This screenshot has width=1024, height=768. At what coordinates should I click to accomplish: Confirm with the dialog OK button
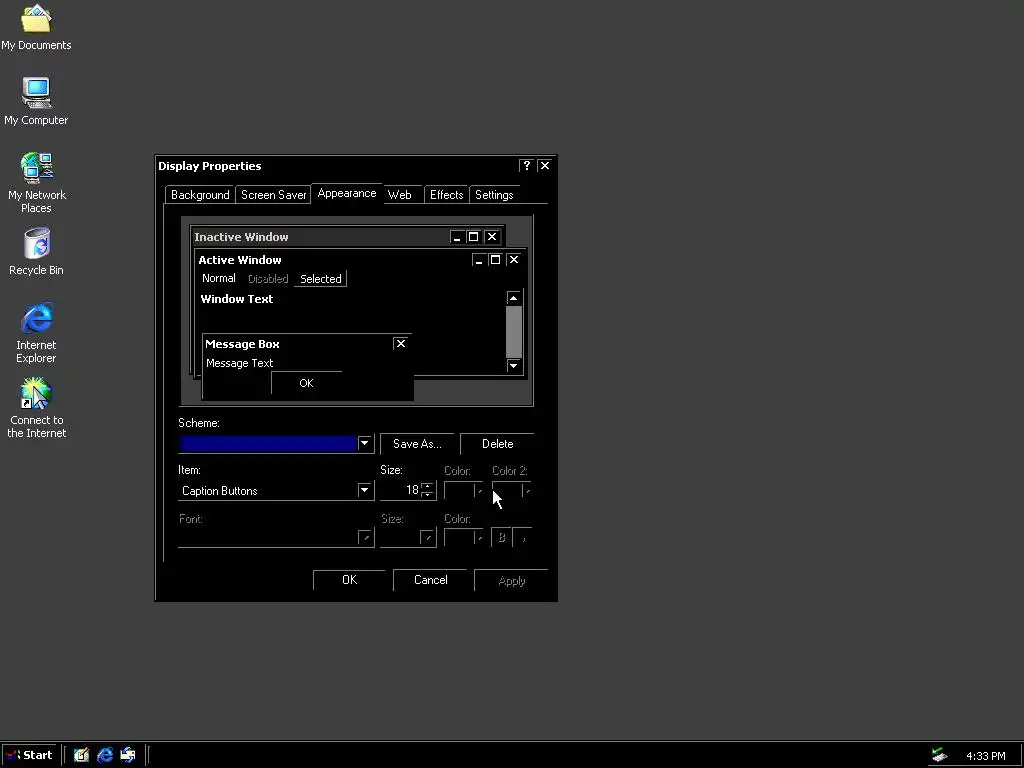349,580
